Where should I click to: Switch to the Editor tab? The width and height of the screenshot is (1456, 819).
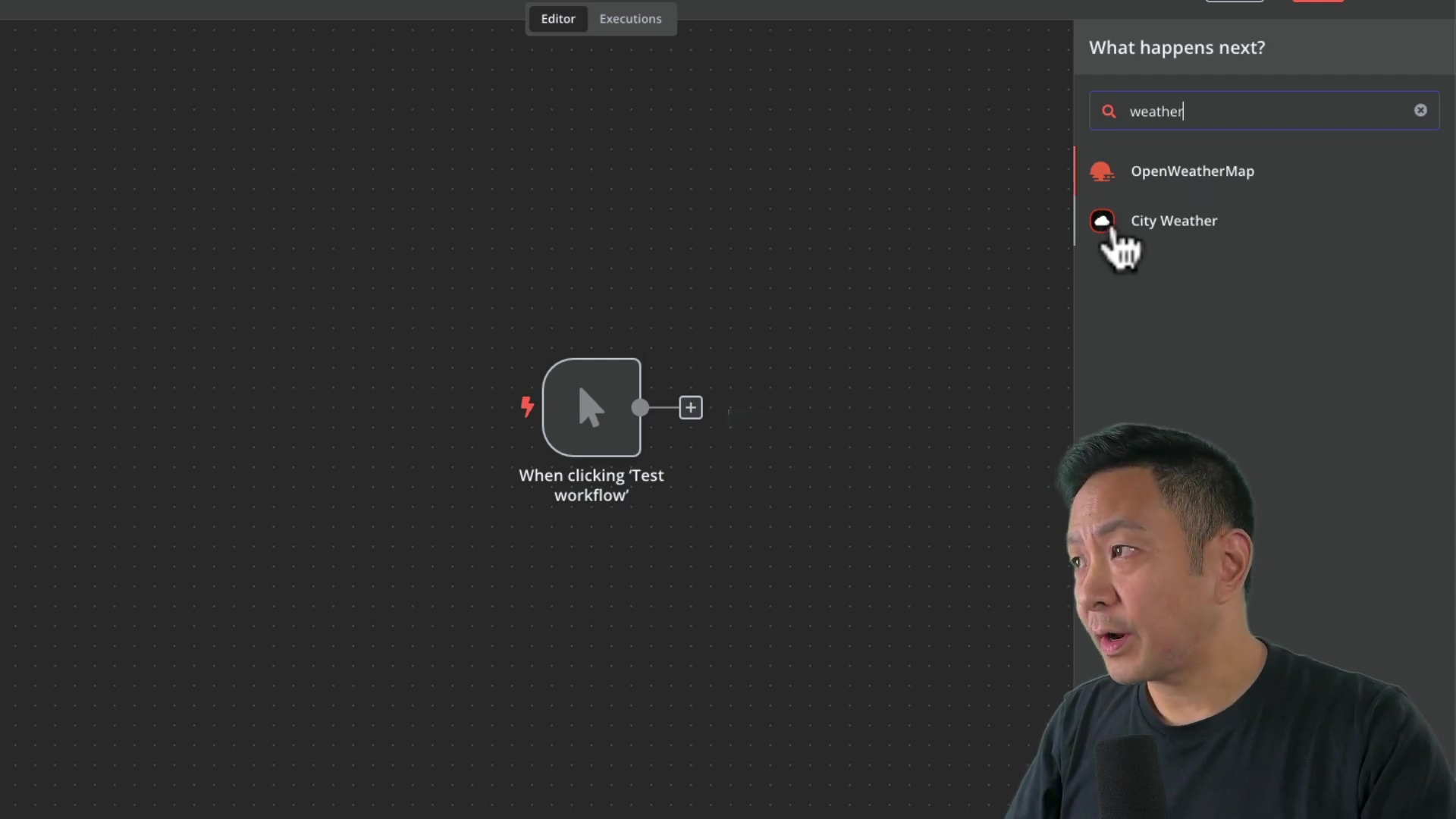[558, 19]
